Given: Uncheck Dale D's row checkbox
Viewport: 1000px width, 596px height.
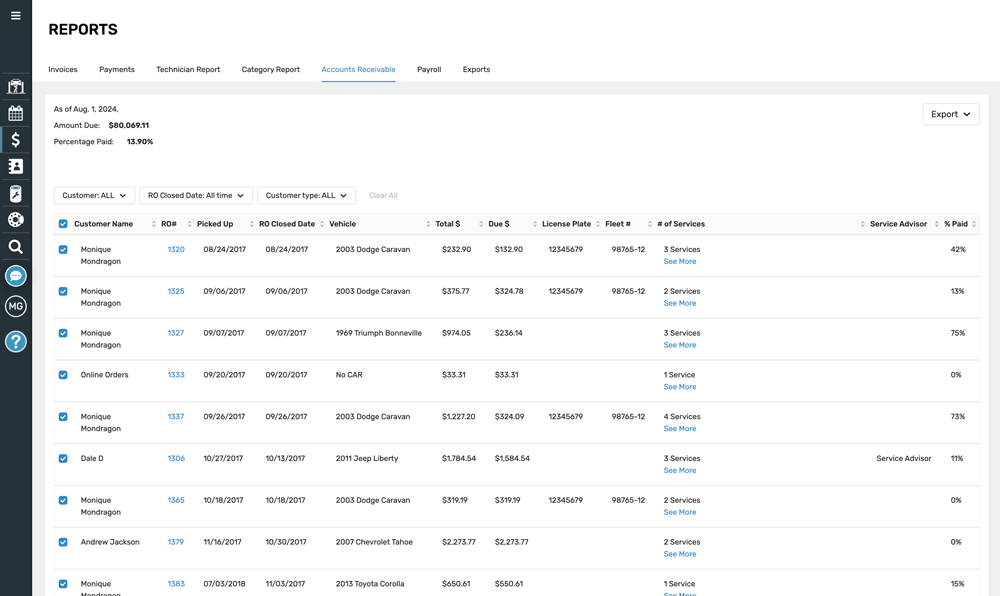Looking at the screenshot, I should tap(63, 458).
